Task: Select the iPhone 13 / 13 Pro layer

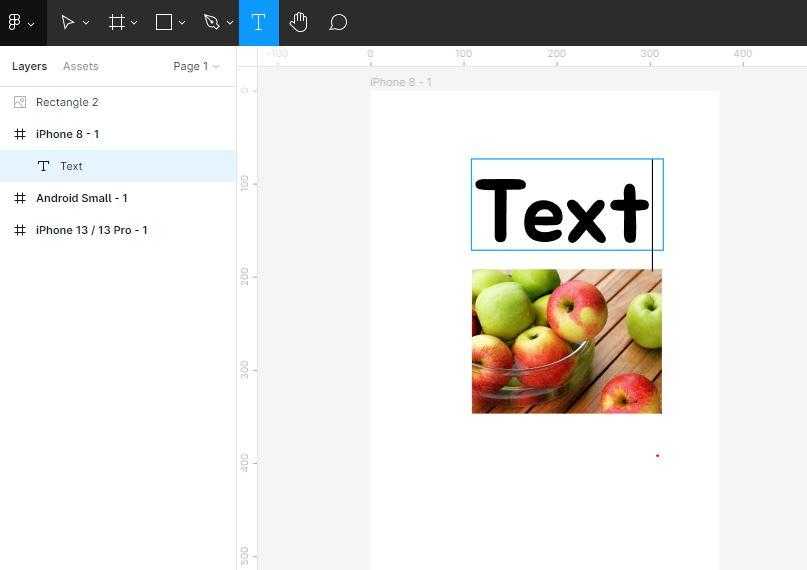Action: [x=91, y=230]
